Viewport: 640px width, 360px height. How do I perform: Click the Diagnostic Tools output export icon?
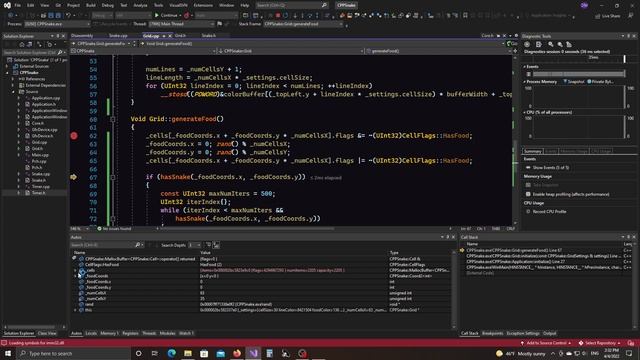coord(539,44)
